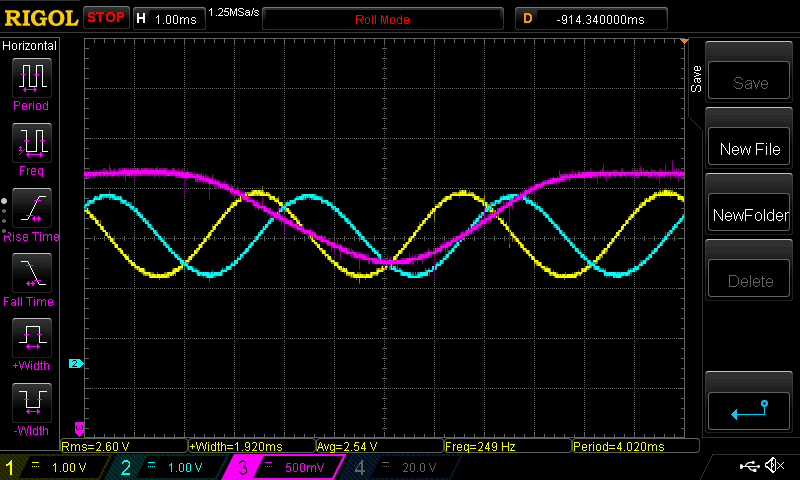The image size is (800, 480).
Task: Click the Freq=249 Hz measurement readout
Action: click(509, 446)
